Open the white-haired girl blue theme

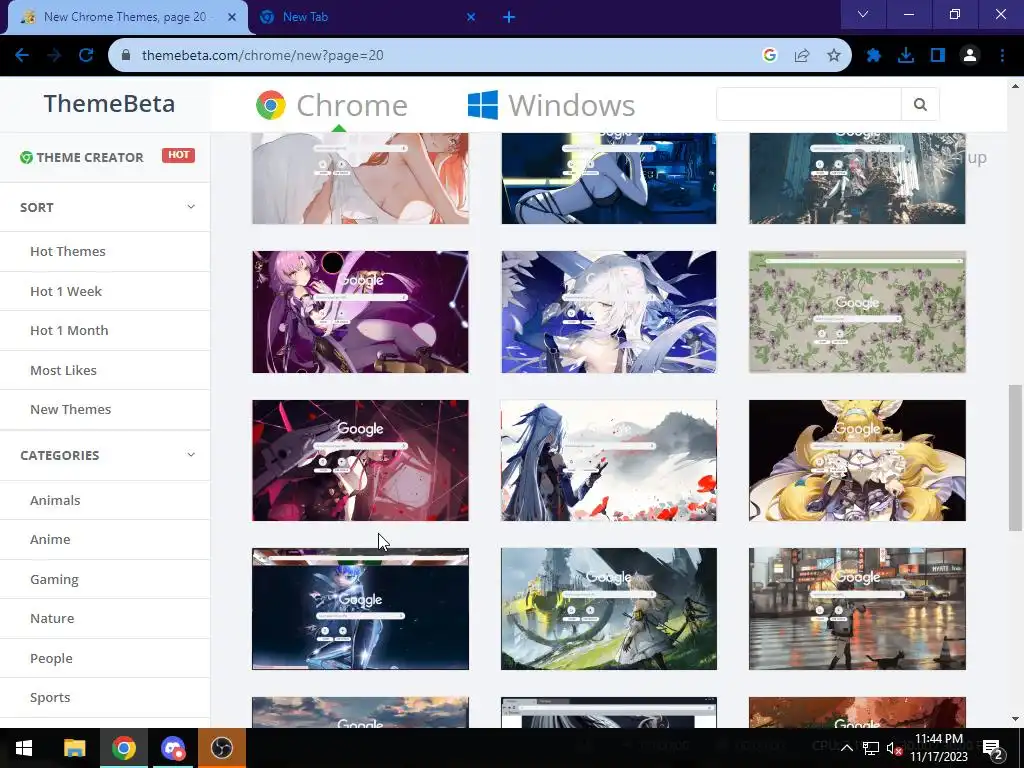pos(609,312)
